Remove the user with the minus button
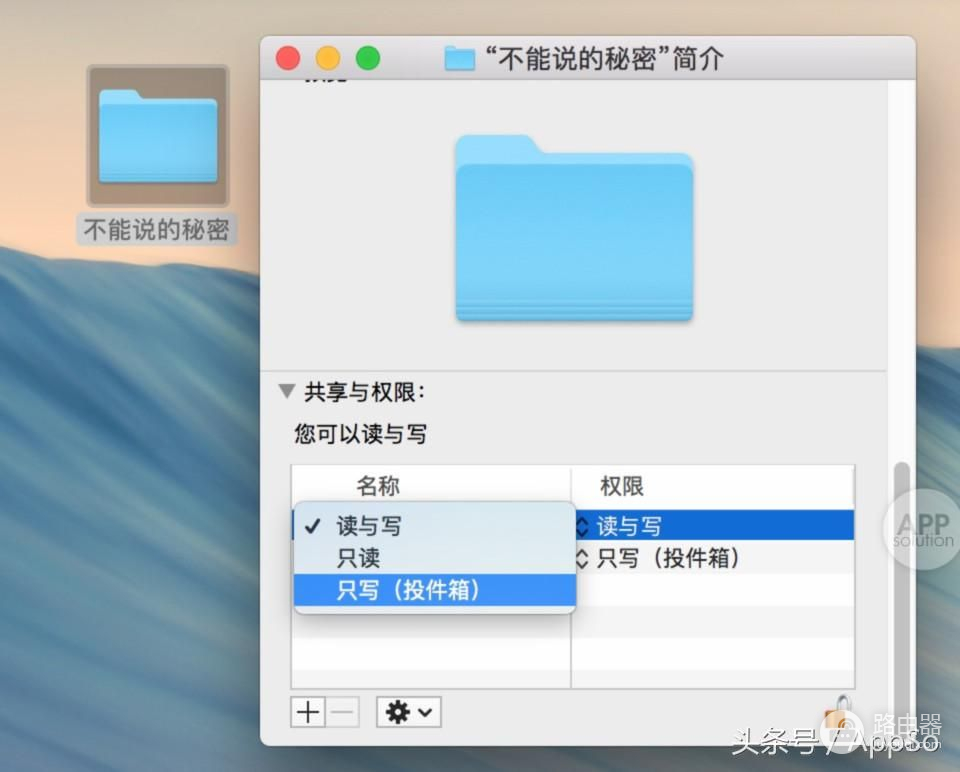This screenshot has height=772, width=960. pyautogui.click(x=342, y=712)
